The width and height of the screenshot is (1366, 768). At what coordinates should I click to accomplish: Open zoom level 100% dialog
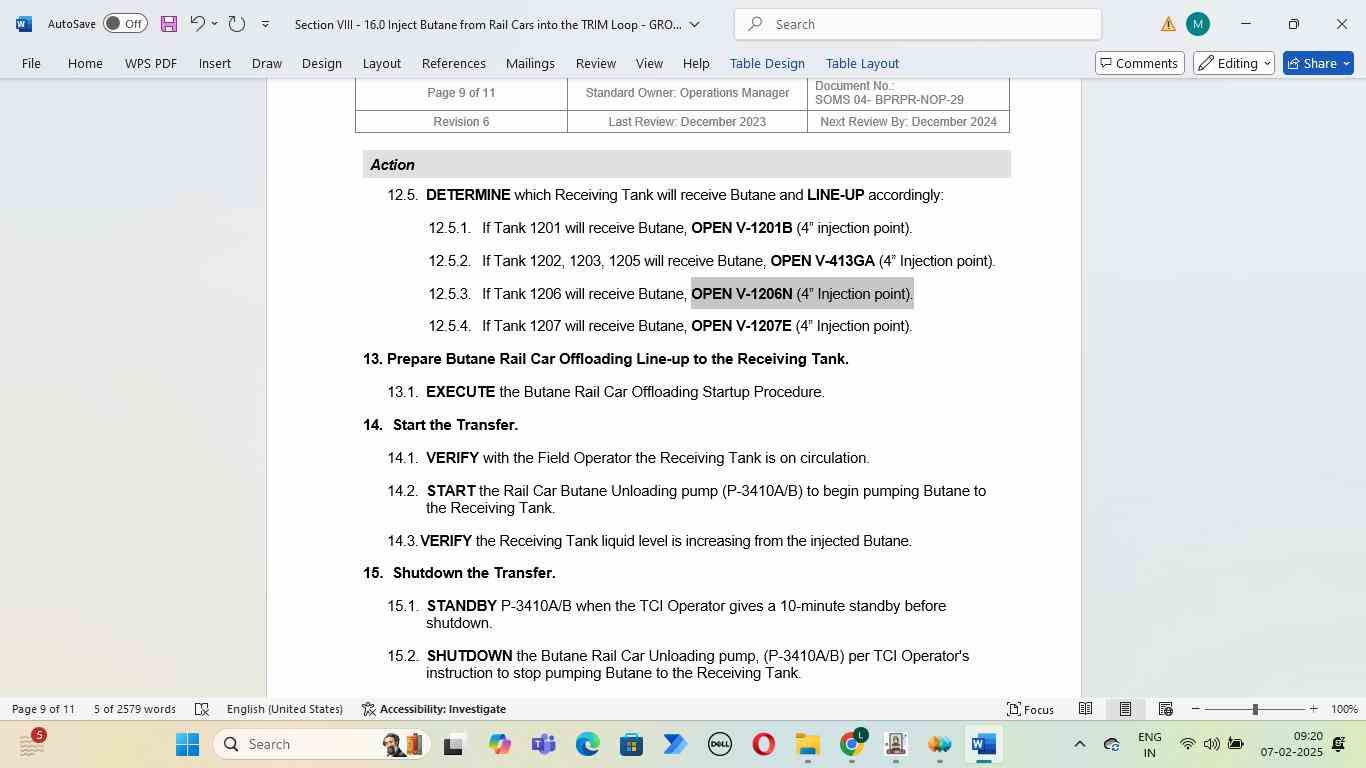pyautogui.click(x=1344, y=709)
